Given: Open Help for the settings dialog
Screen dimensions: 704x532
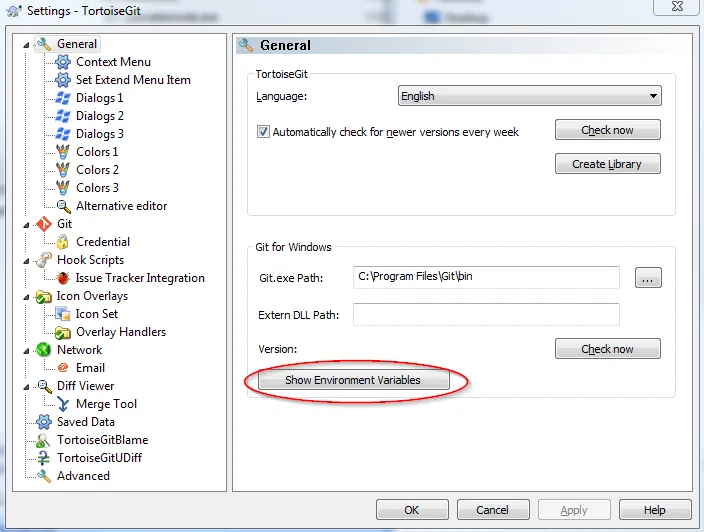Looking at the screenshot, I should [655, 510].
